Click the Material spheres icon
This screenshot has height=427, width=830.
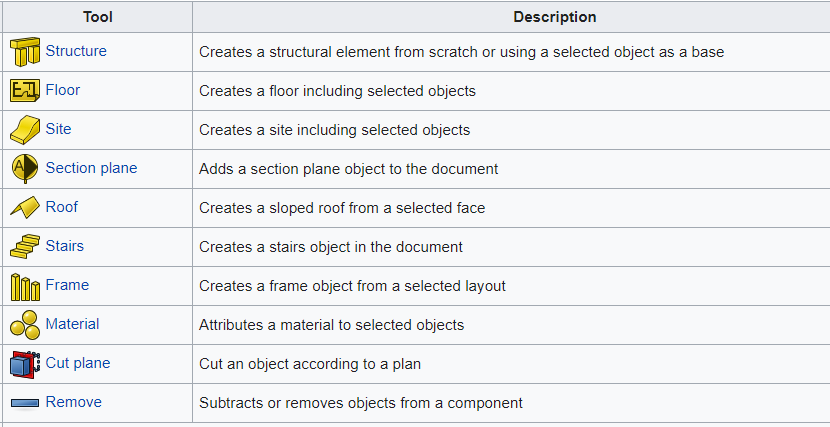coord(25,325)
